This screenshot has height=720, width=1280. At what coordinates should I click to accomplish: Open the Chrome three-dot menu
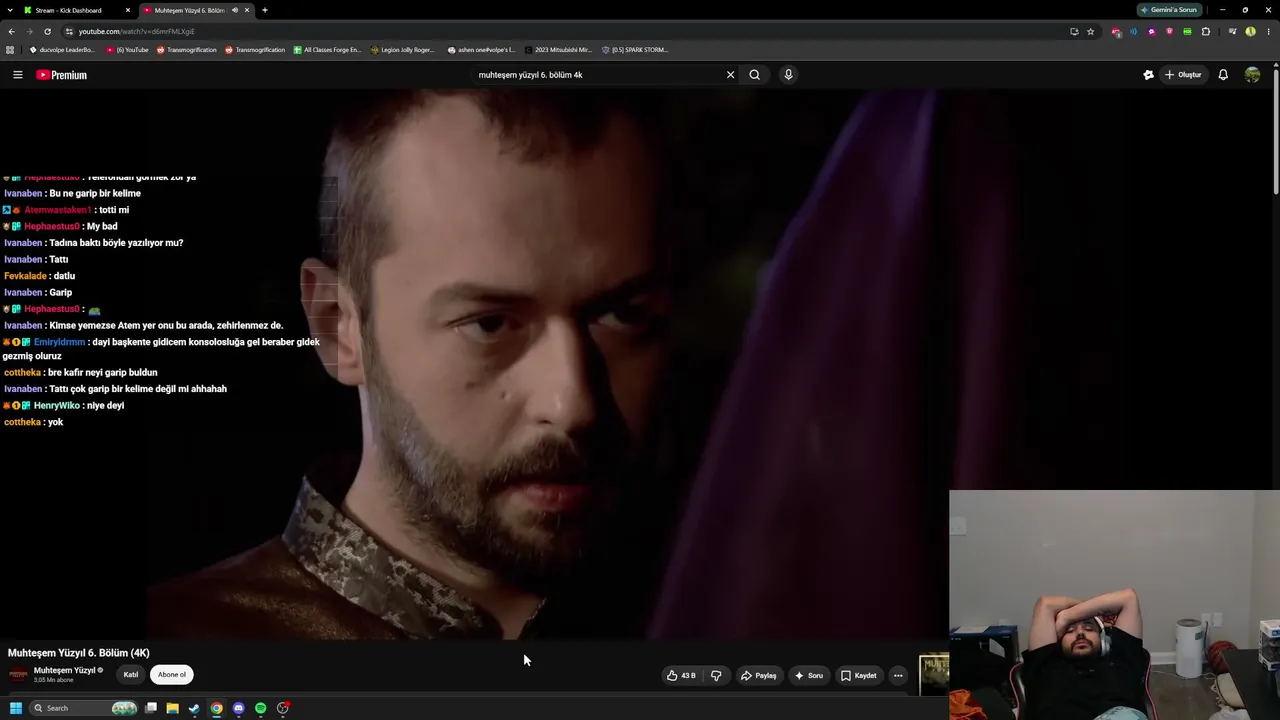[1268, 32]
